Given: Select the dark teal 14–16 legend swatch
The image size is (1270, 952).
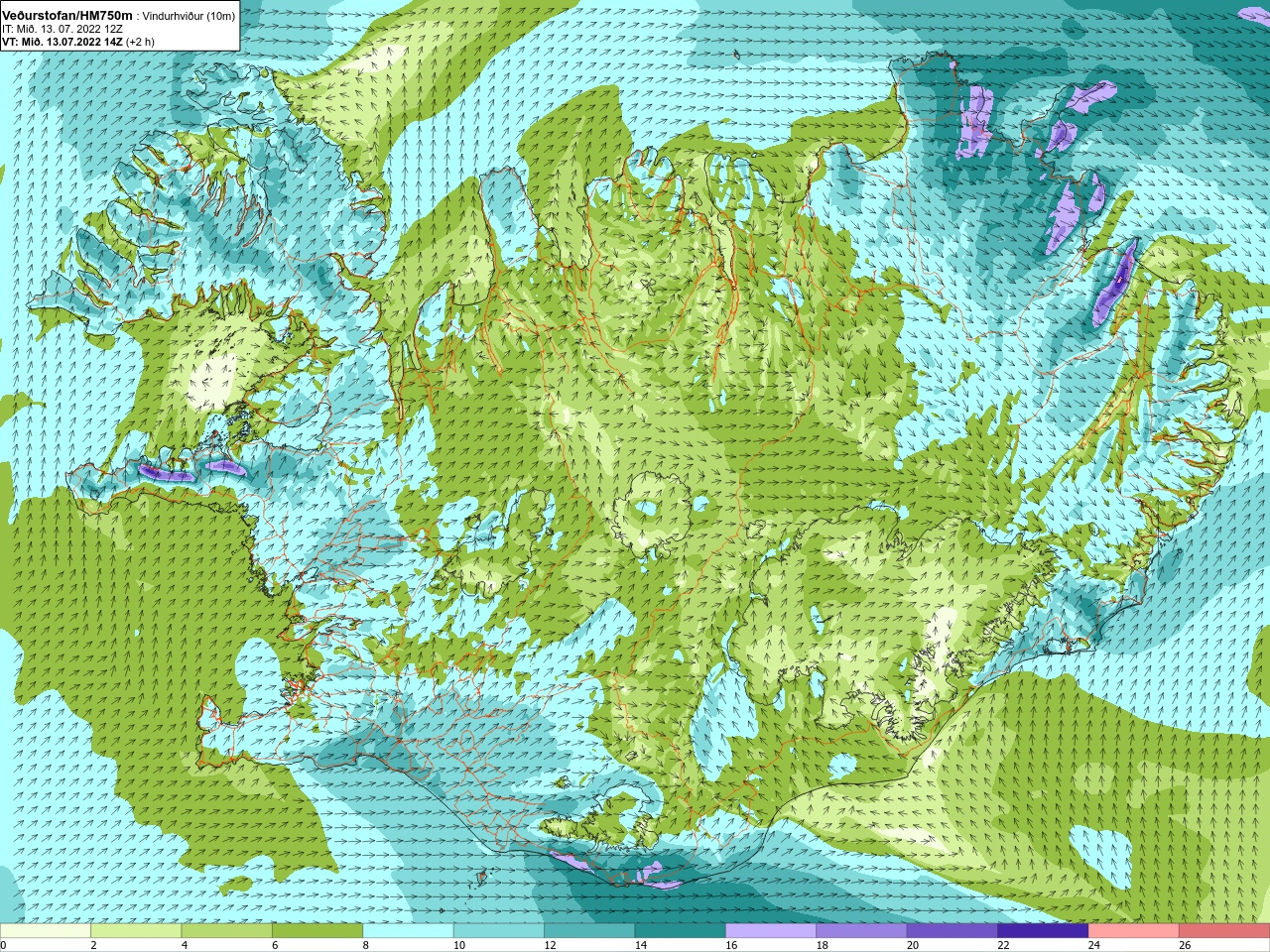Looking at the screenshot, I should (681, 932).
